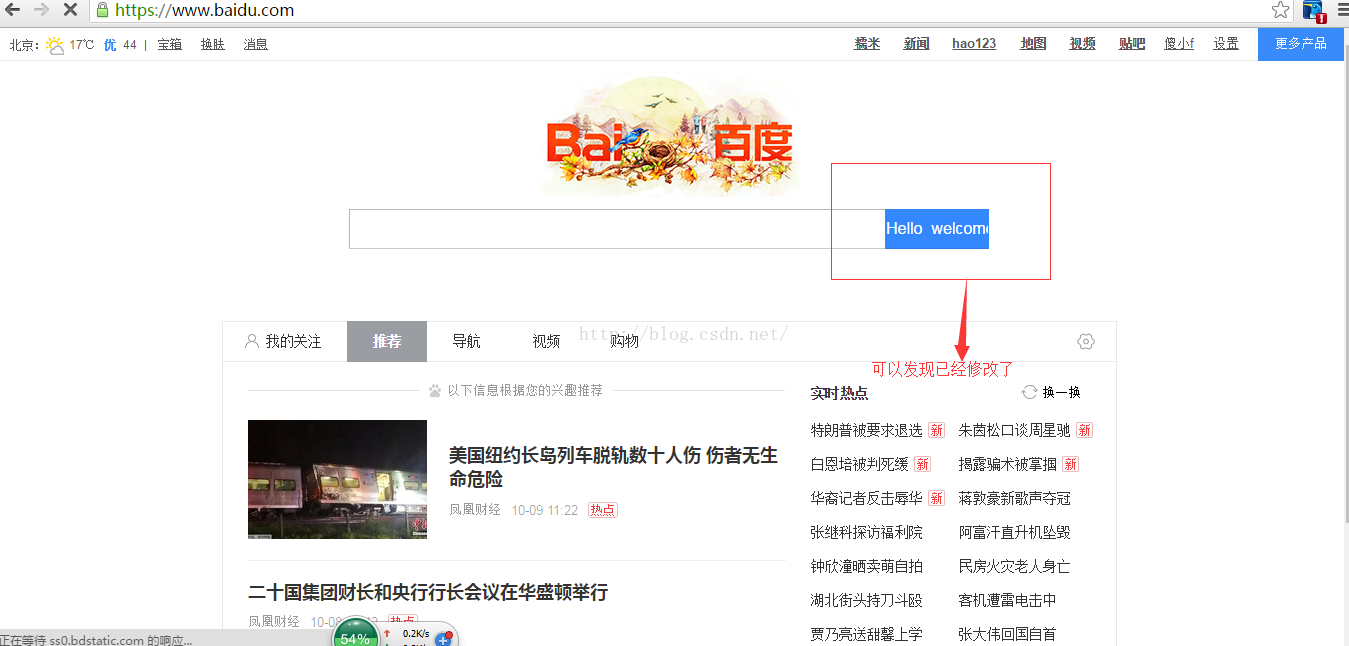
Task: Open hot topic 张继科探访福利院
Action: tap(866, 532)
